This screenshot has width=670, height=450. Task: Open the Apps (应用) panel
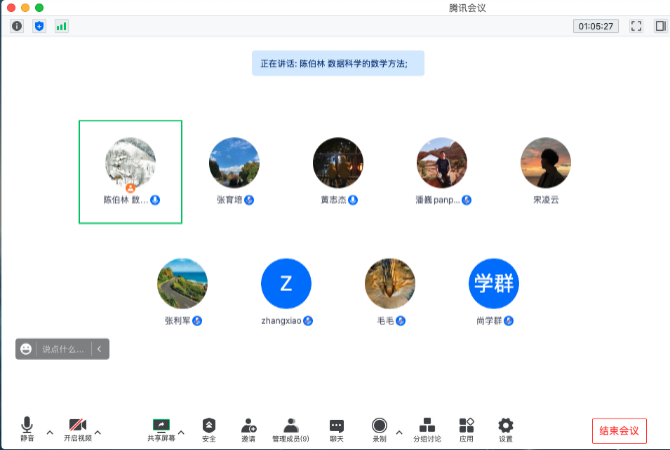[x=466, y=429]
